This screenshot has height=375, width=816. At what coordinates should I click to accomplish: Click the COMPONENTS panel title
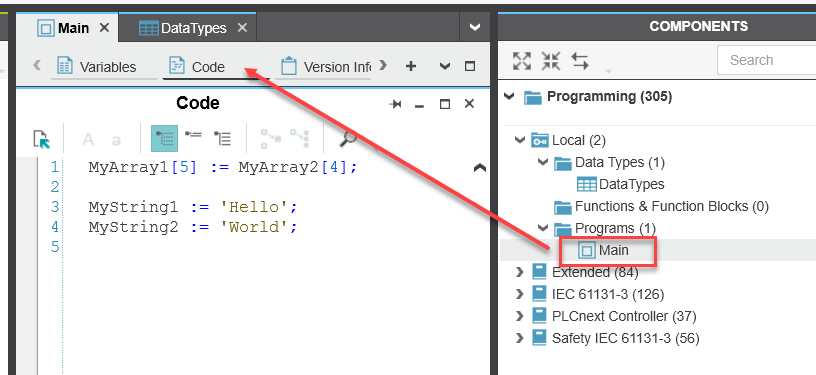tap(698, 26)
